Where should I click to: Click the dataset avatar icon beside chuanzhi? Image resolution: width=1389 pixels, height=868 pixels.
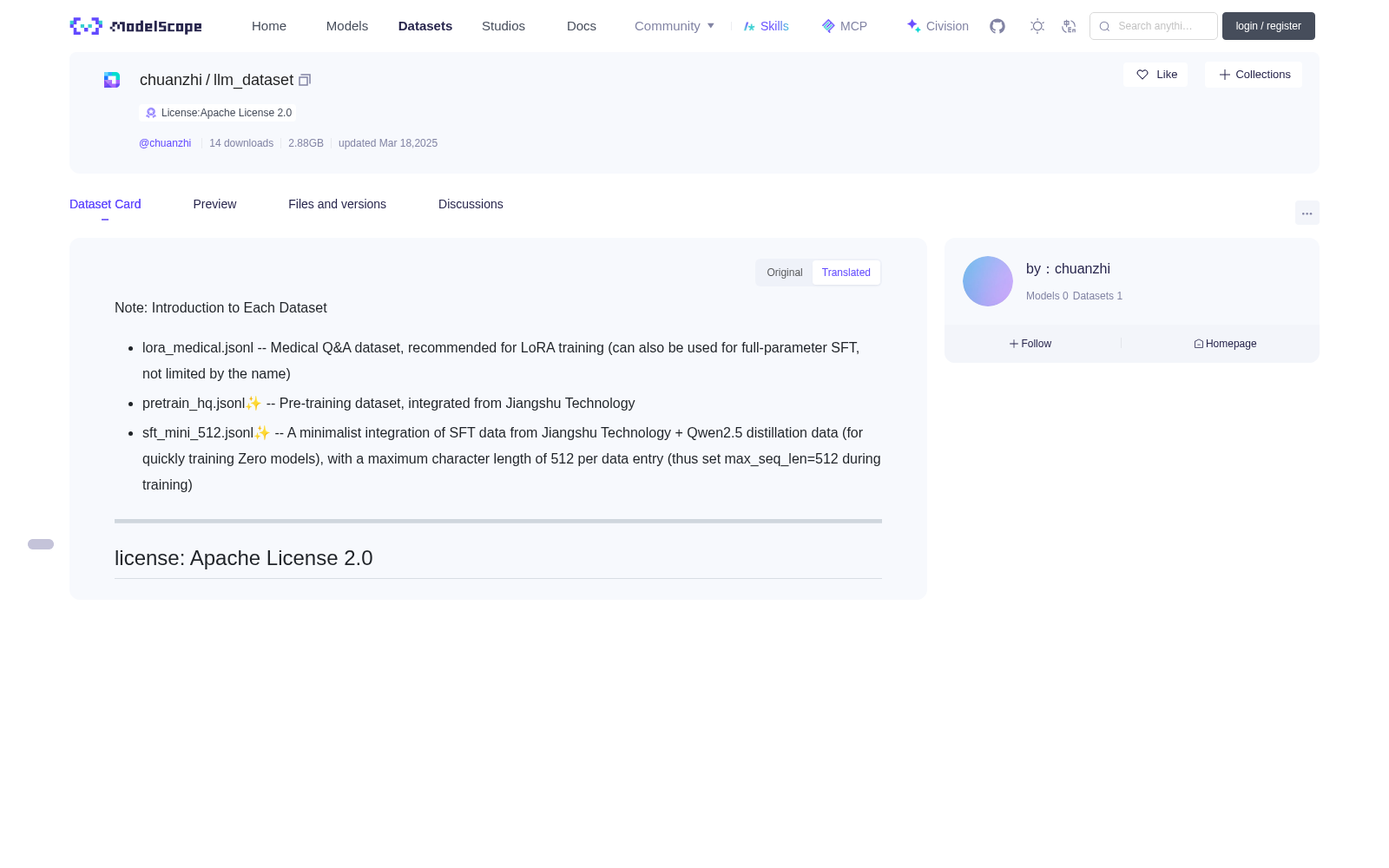(x=112, y=80)
